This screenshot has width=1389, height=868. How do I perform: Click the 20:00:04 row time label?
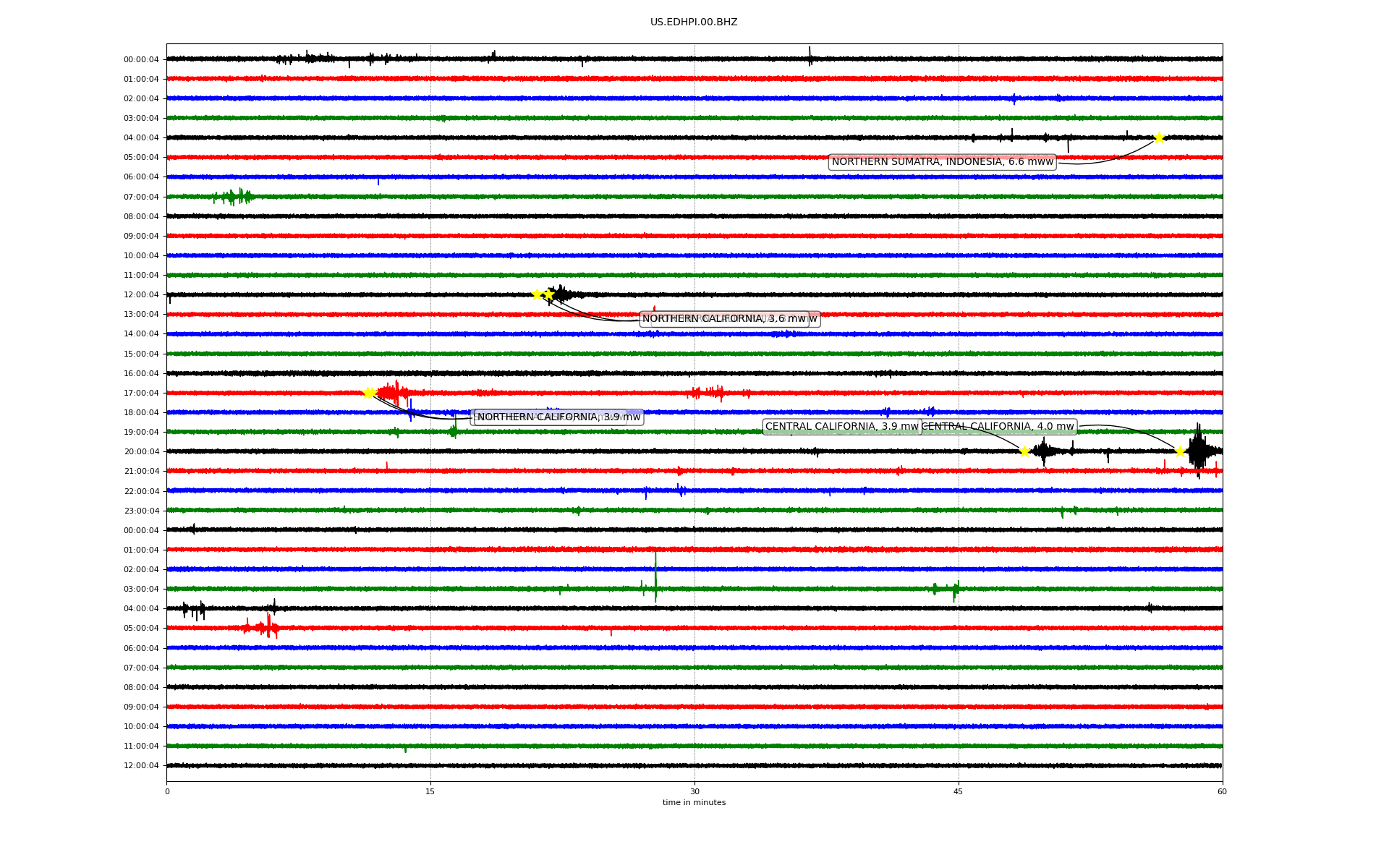point(141,452)
